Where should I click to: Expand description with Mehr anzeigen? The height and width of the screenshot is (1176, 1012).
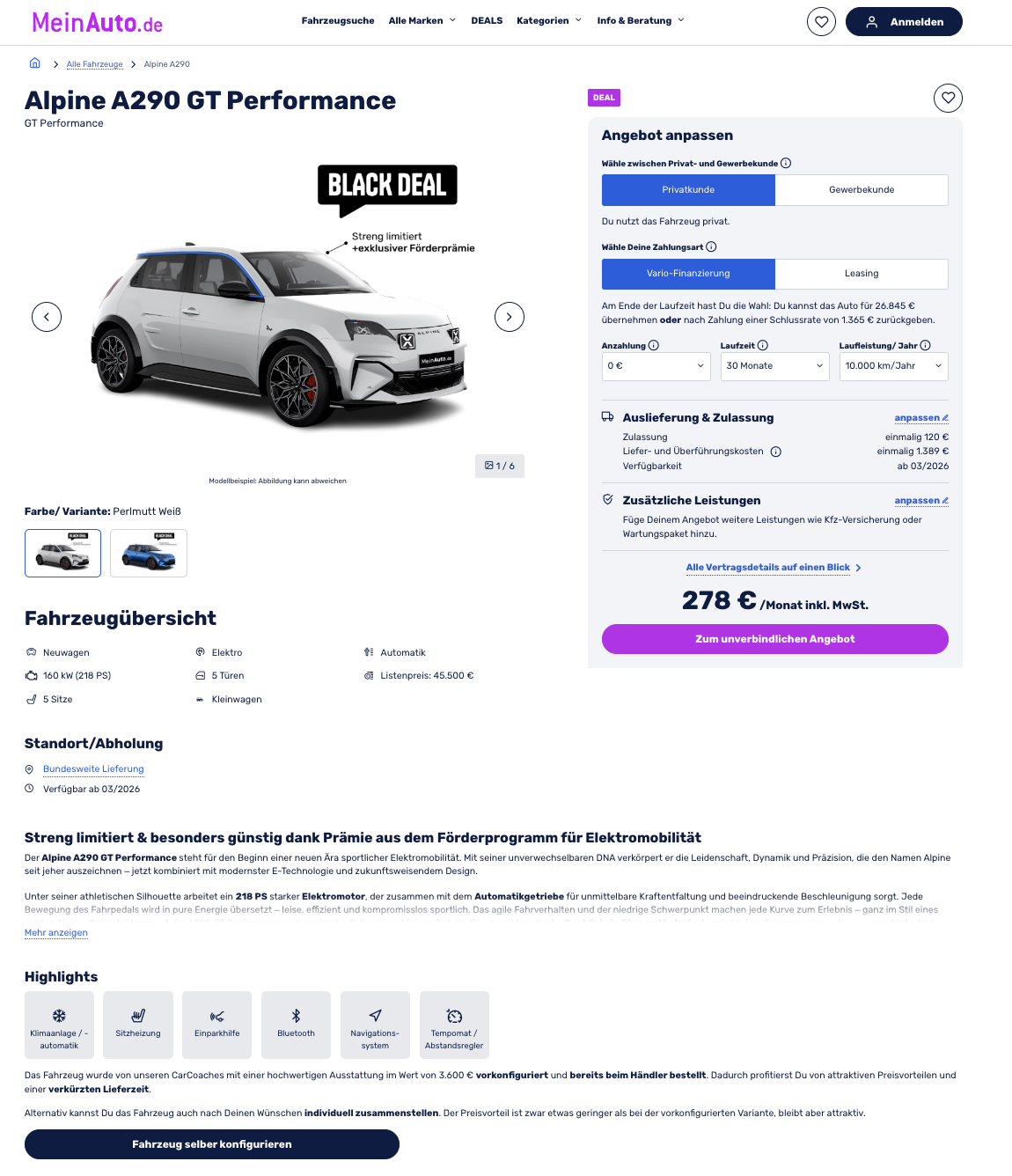point(56,933)
